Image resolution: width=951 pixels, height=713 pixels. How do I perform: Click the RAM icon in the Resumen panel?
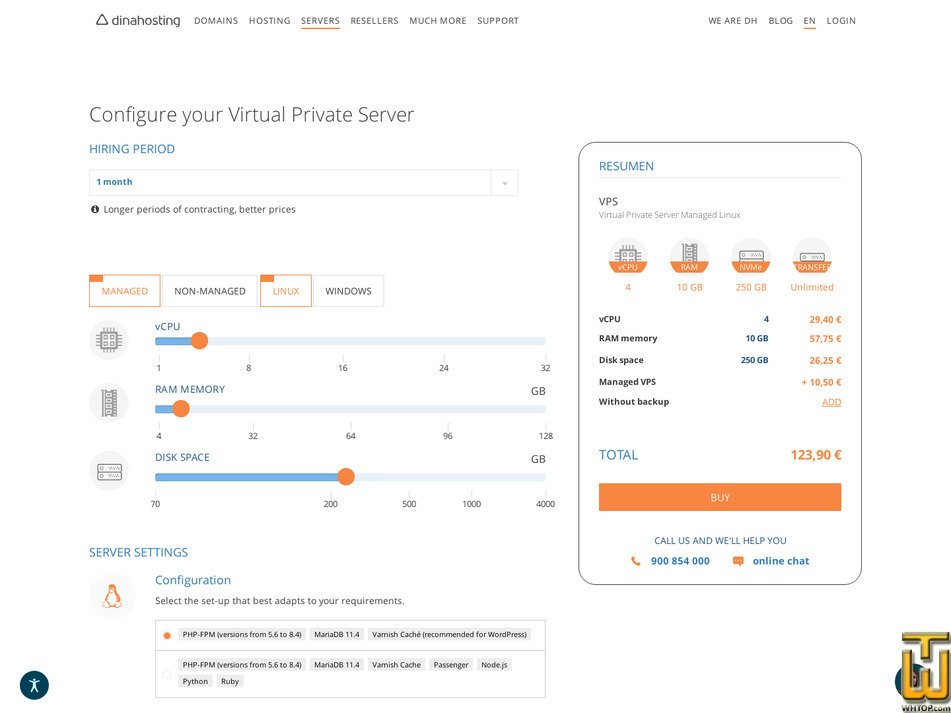click(x=689, y=255)
